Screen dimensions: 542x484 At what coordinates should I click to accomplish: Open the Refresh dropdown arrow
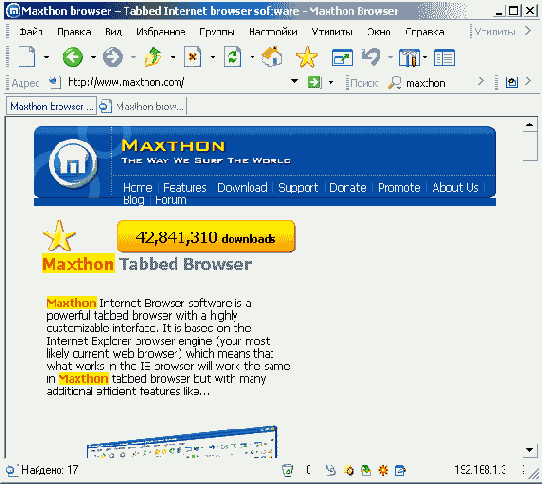click(252, 57)
